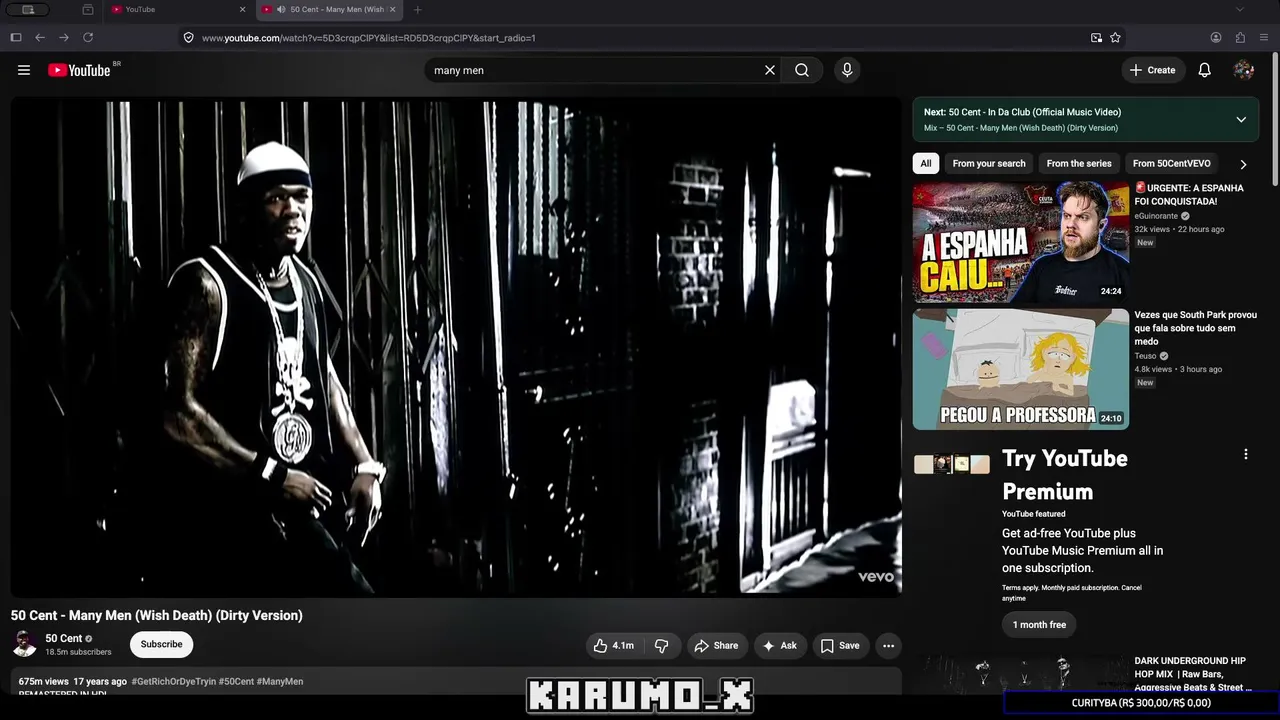Click the address bar URL
Image resolution: width=1280 pixels, height=720 pixels.
click(x=369, y=38)
